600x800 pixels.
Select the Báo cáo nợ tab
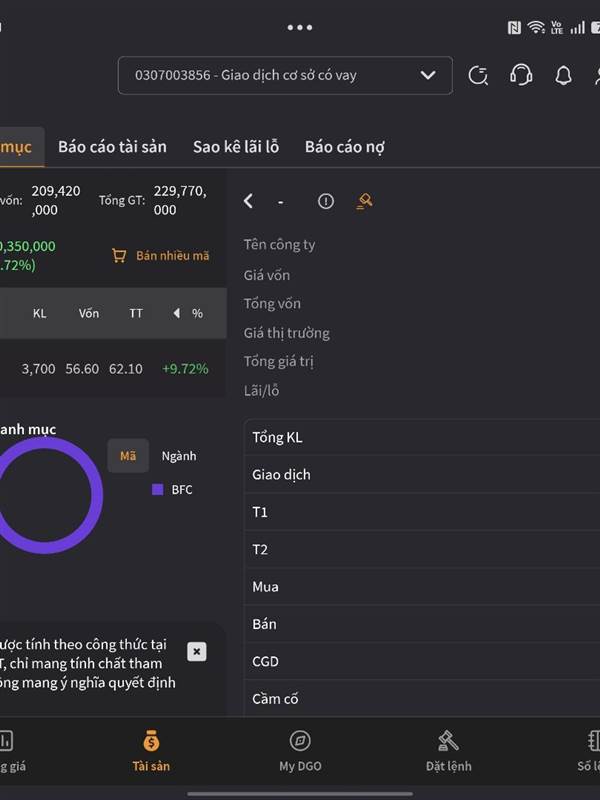pos(344,147)
